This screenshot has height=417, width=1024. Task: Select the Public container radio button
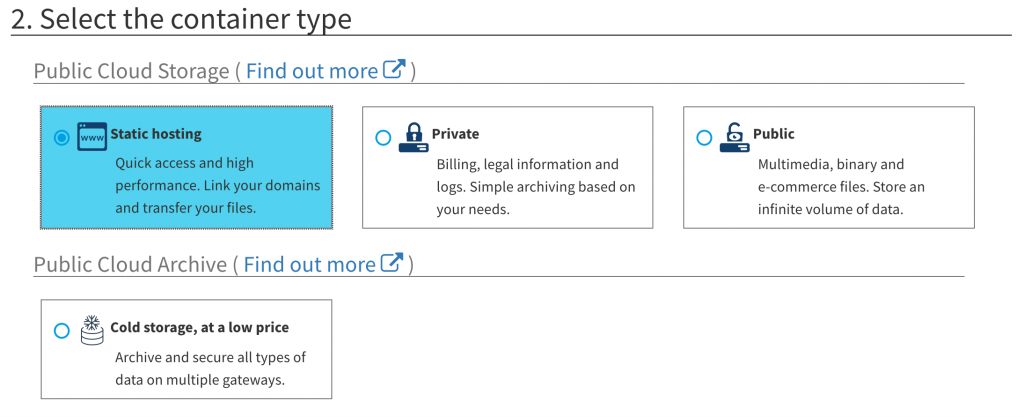(704, 138)
